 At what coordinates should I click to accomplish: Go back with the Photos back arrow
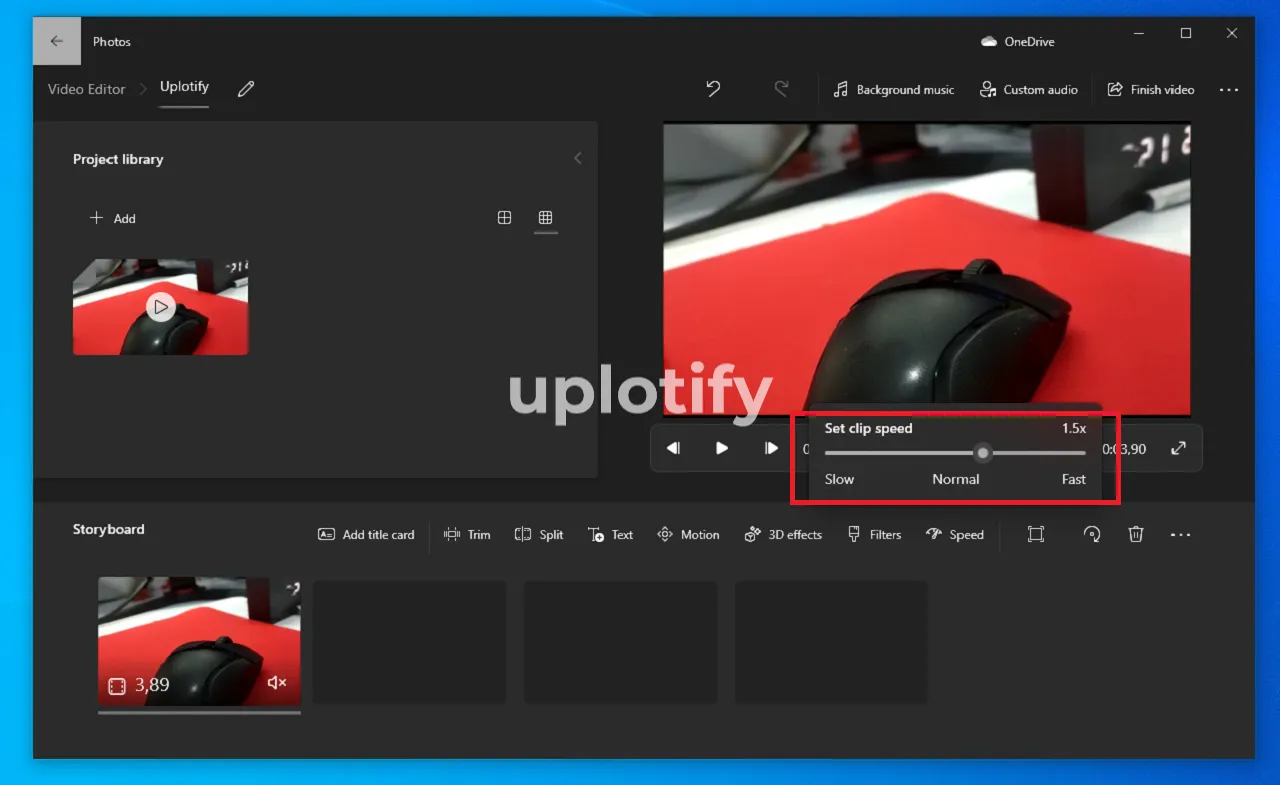[57, 41]
